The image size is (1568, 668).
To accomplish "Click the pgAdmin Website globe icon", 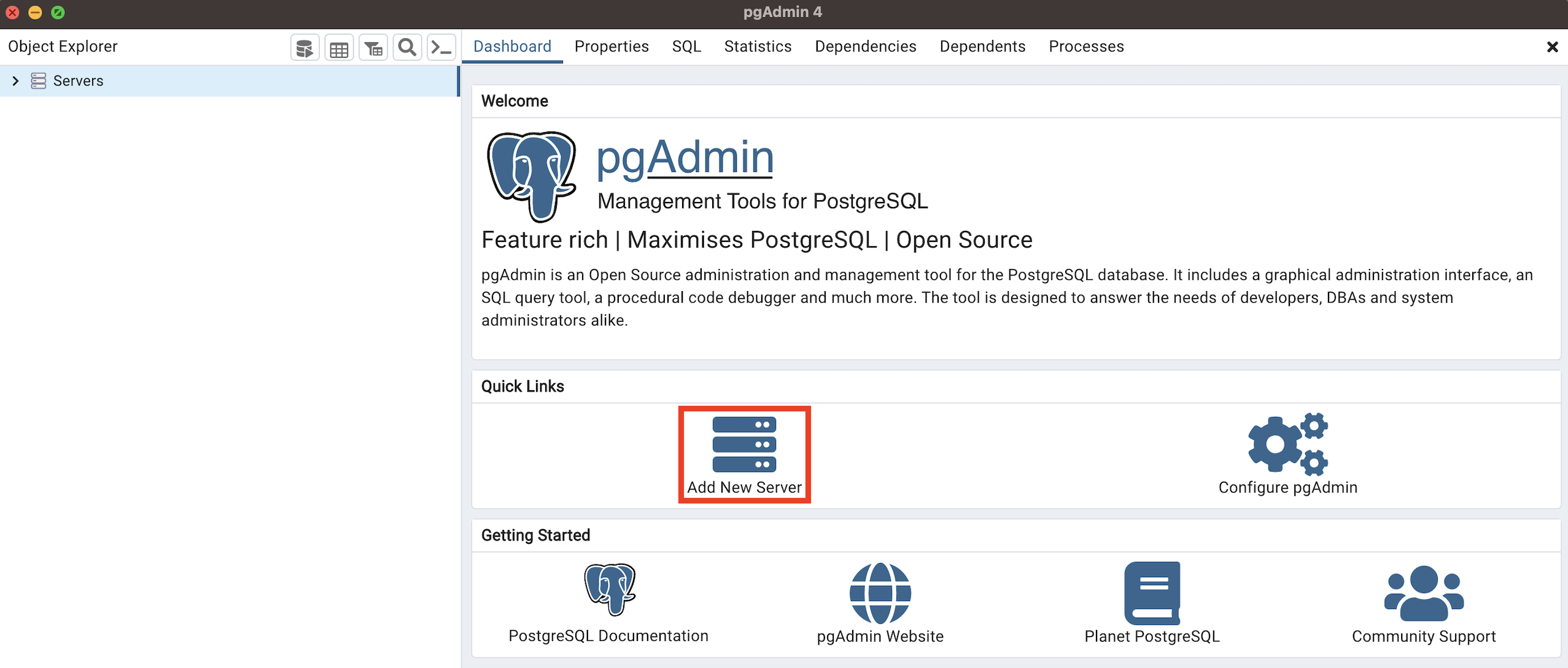I will tap(880, 592).
